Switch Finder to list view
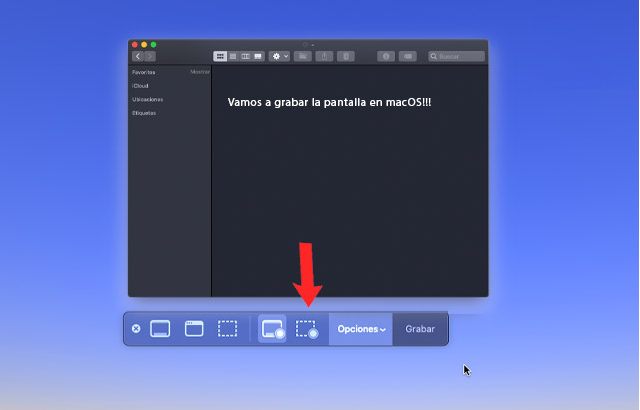 [x=233, y=57]
